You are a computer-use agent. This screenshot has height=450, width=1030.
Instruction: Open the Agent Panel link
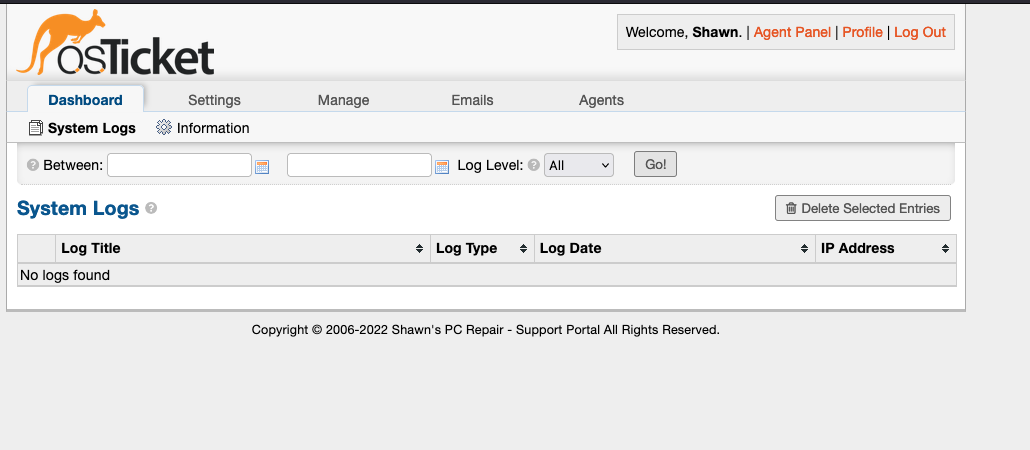pos(792,32)
